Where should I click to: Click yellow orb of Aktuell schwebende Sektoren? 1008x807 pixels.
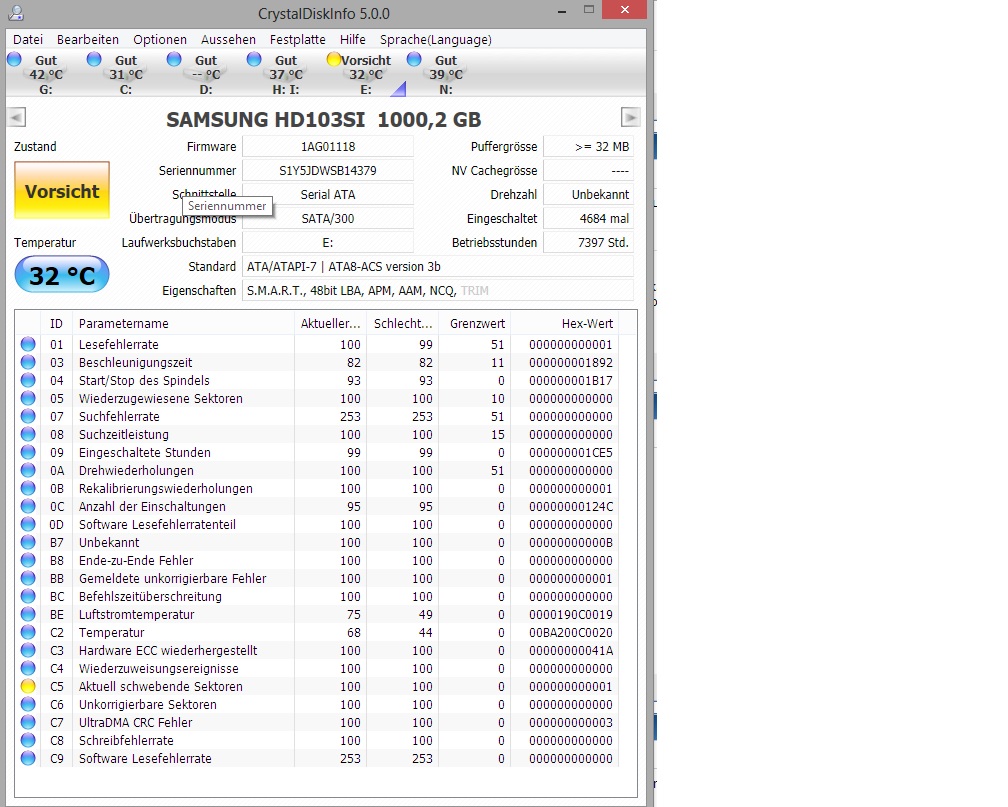pyautogui.click(x=28, y=686)
